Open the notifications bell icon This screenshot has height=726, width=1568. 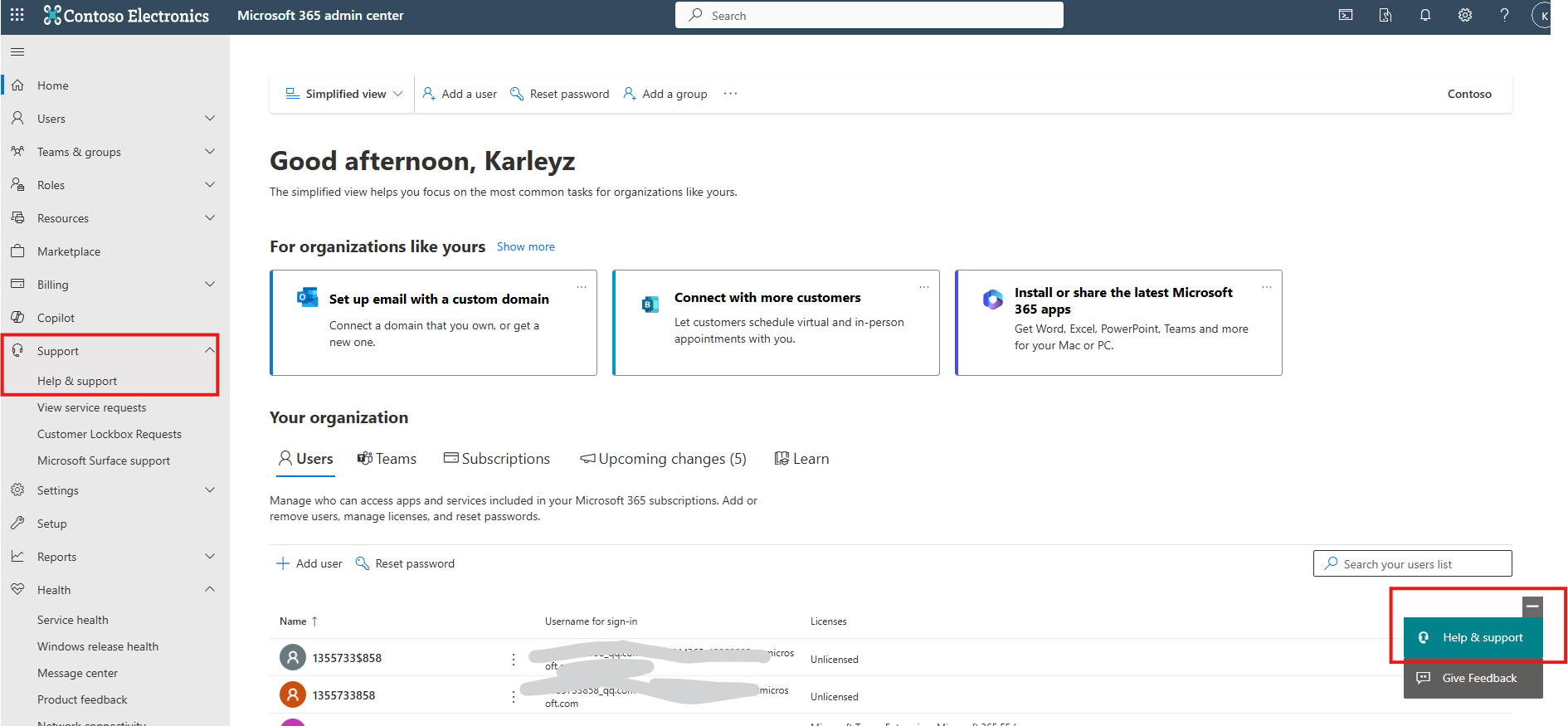click(x=1425, y=15)
